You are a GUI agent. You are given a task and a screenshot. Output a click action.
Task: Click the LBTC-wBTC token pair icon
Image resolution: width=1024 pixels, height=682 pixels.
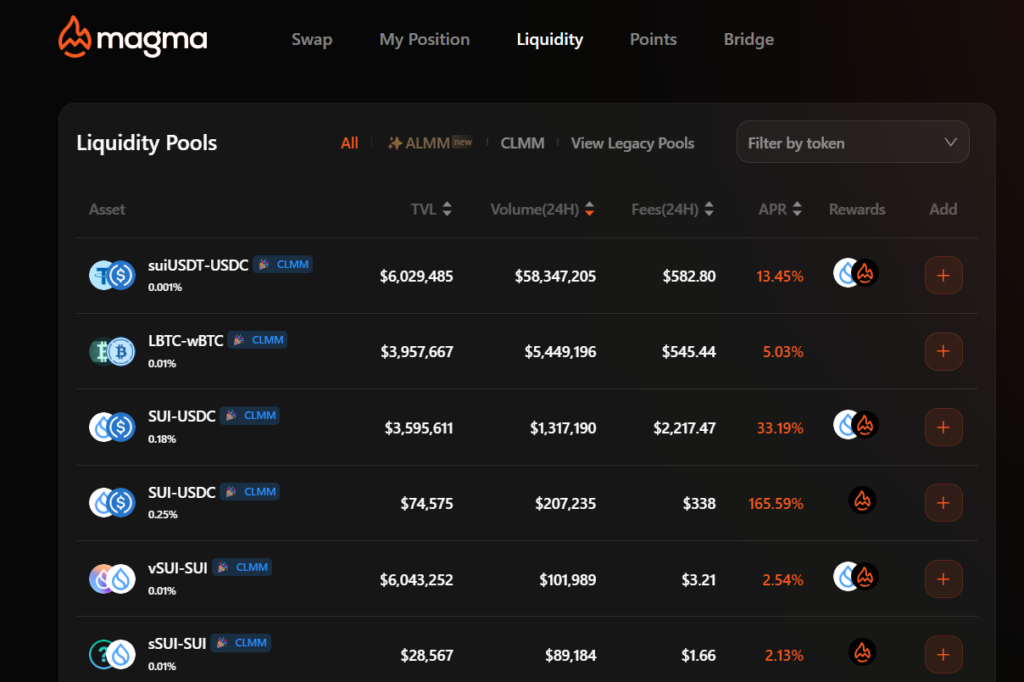click(112, 351)
